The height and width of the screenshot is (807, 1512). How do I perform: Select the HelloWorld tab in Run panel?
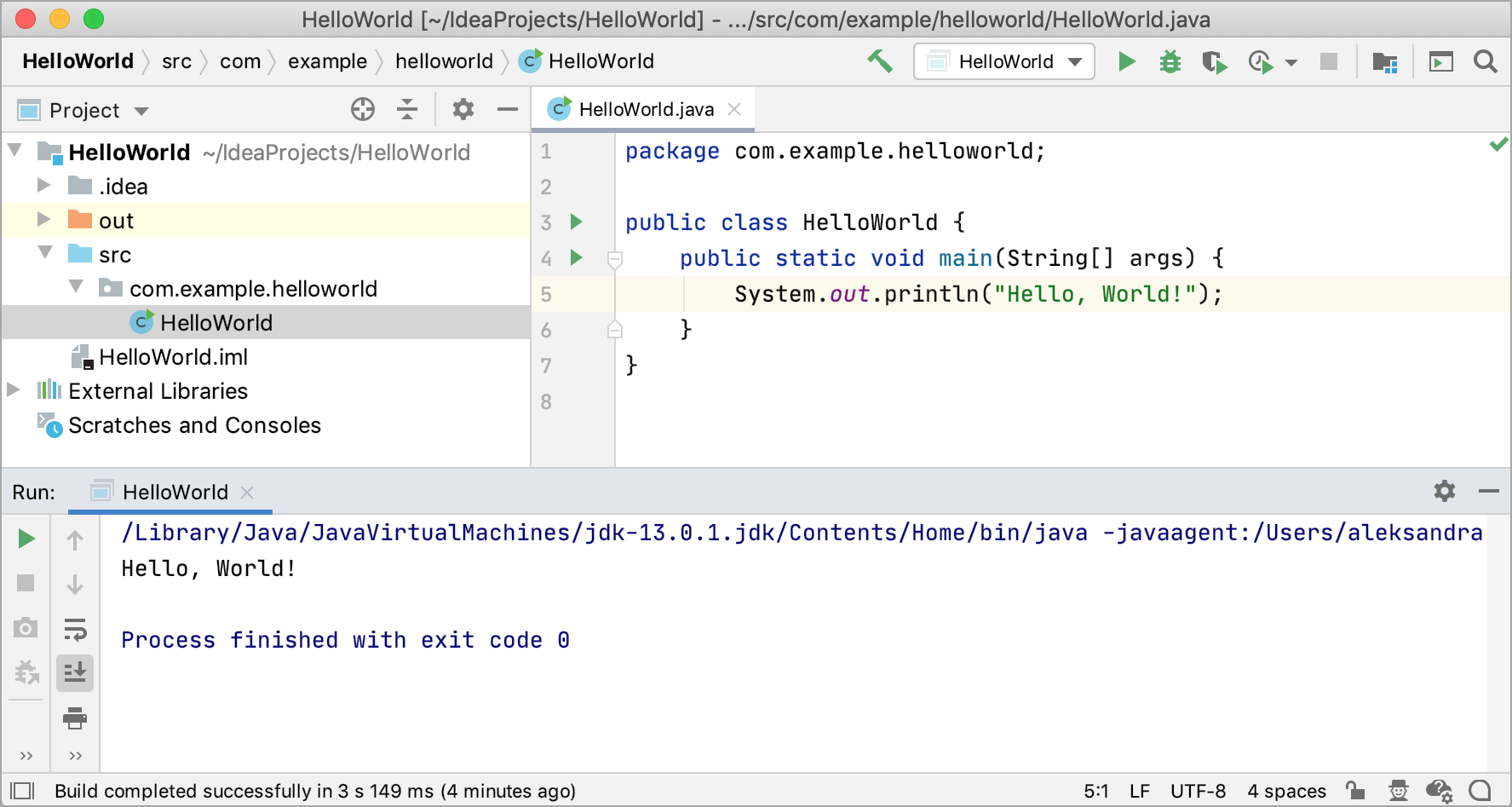175,493
